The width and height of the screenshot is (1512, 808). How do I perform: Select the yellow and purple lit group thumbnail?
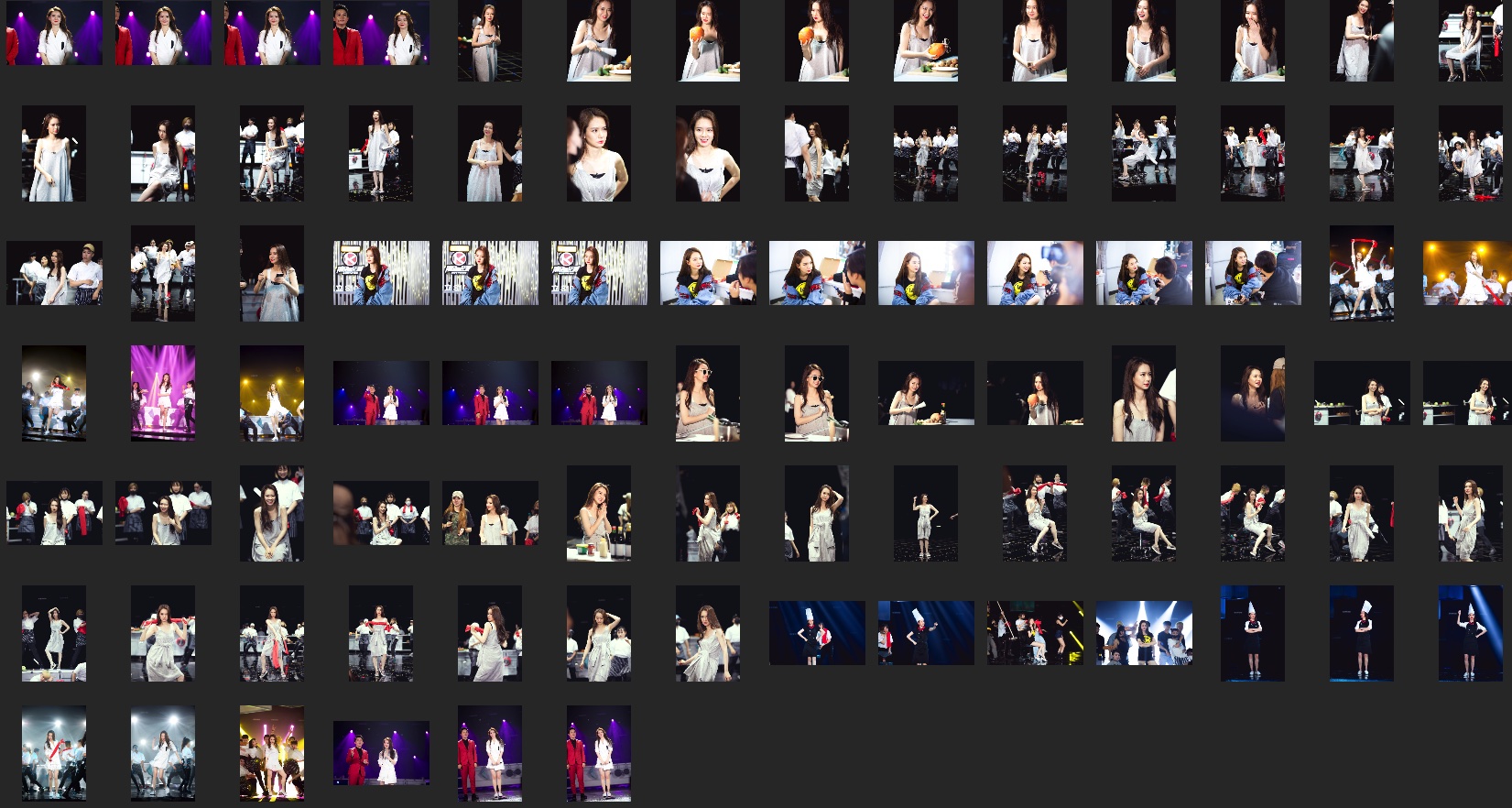tap(272, 753)
